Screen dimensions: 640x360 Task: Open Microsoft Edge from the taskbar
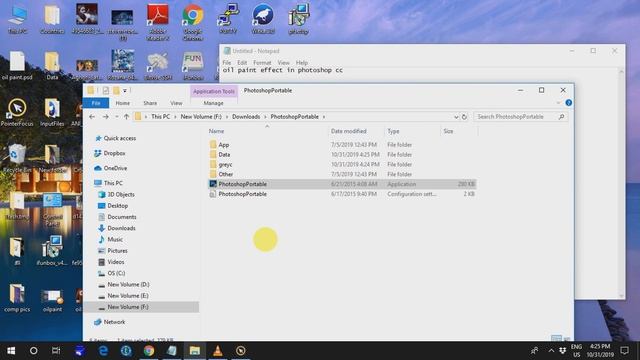(103, 351)
